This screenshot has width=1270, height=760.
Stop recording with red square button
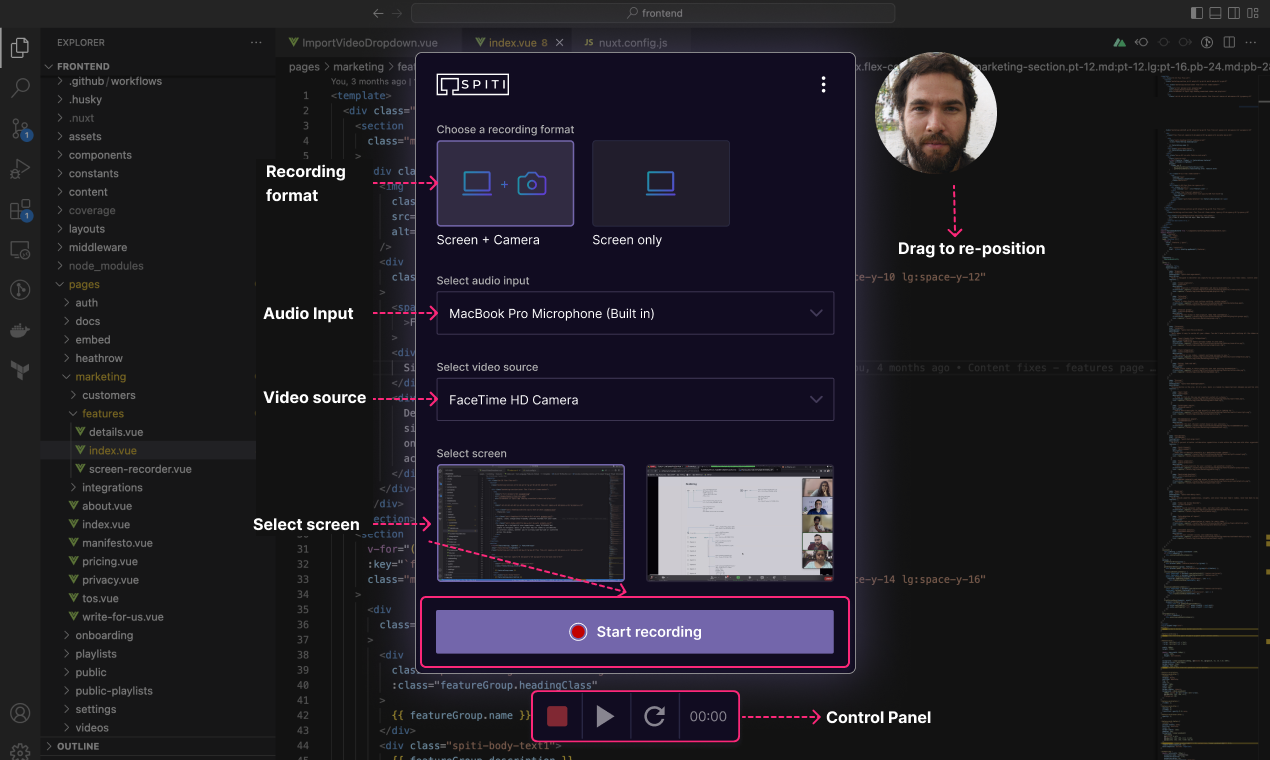coord(557,716)
